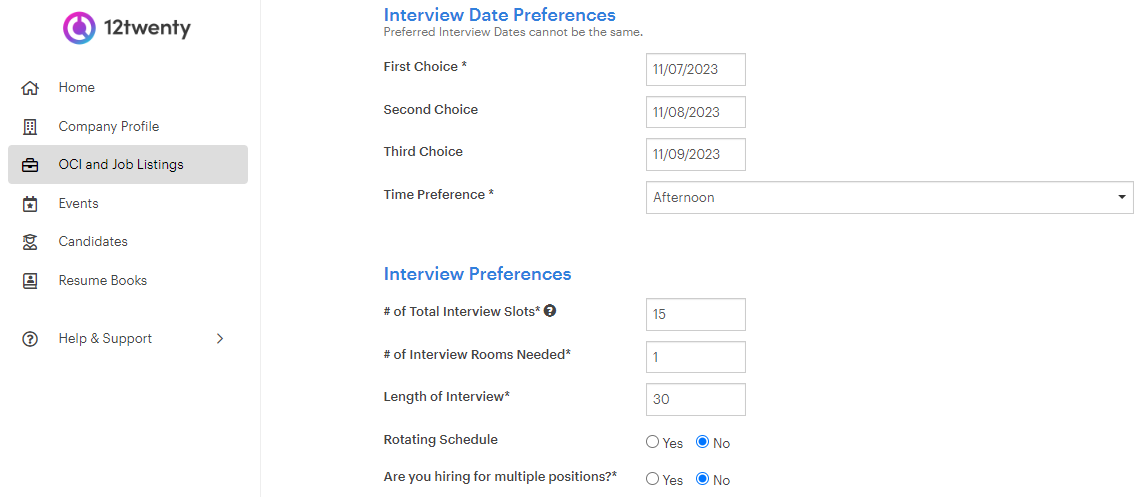Click the Company Profile building icon
Viewport: 1143px width, 497px height.
tap(30, 127)
